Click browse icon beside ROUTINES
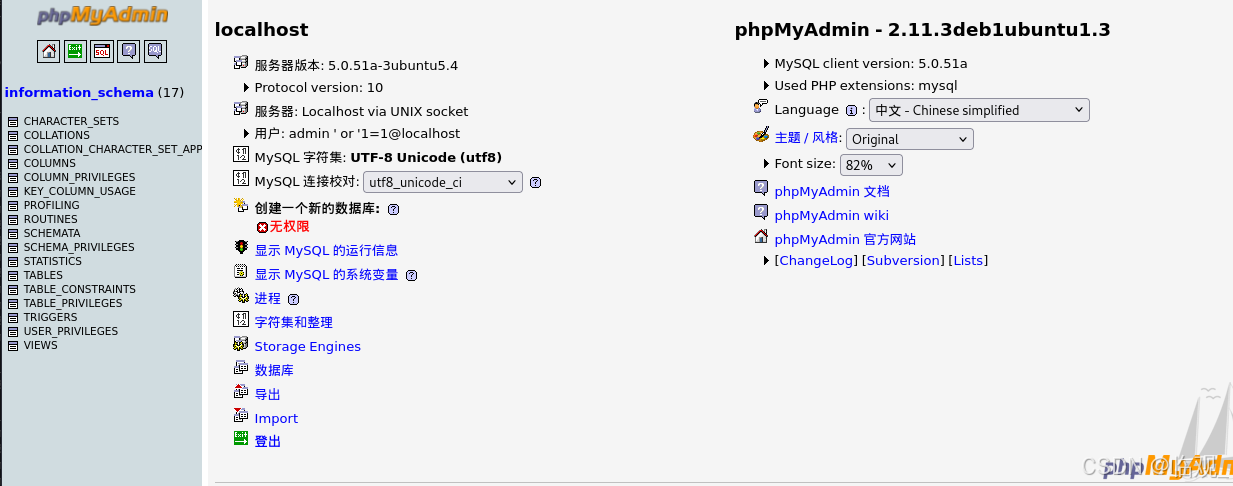The width and height of the screenshot is (1233, 486). (13, 220)
